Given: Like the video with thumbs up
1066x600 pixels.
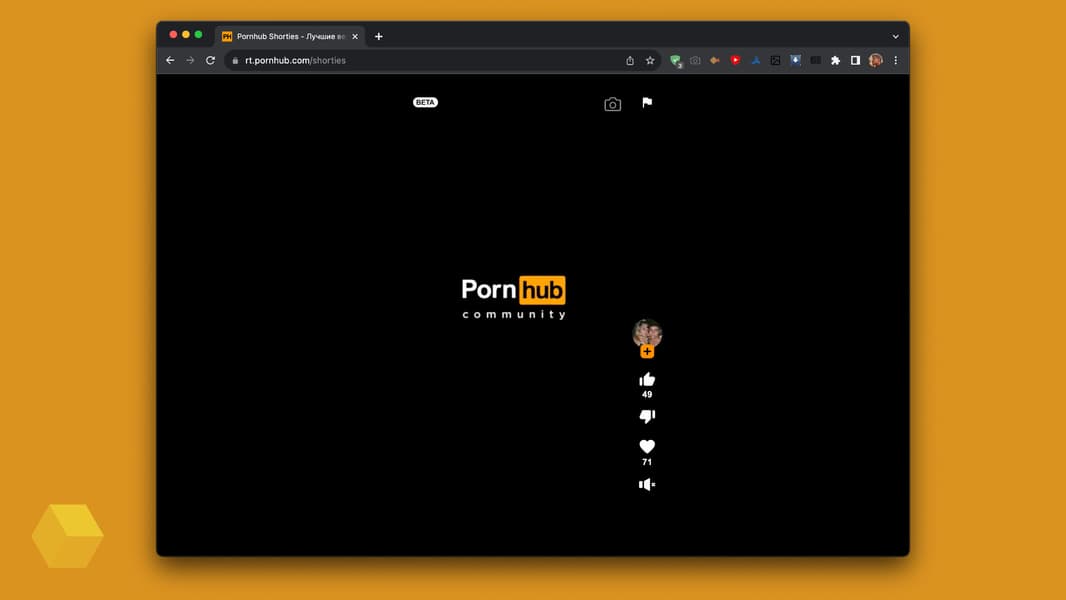Looking at the screenshot, I should [647, 379].
